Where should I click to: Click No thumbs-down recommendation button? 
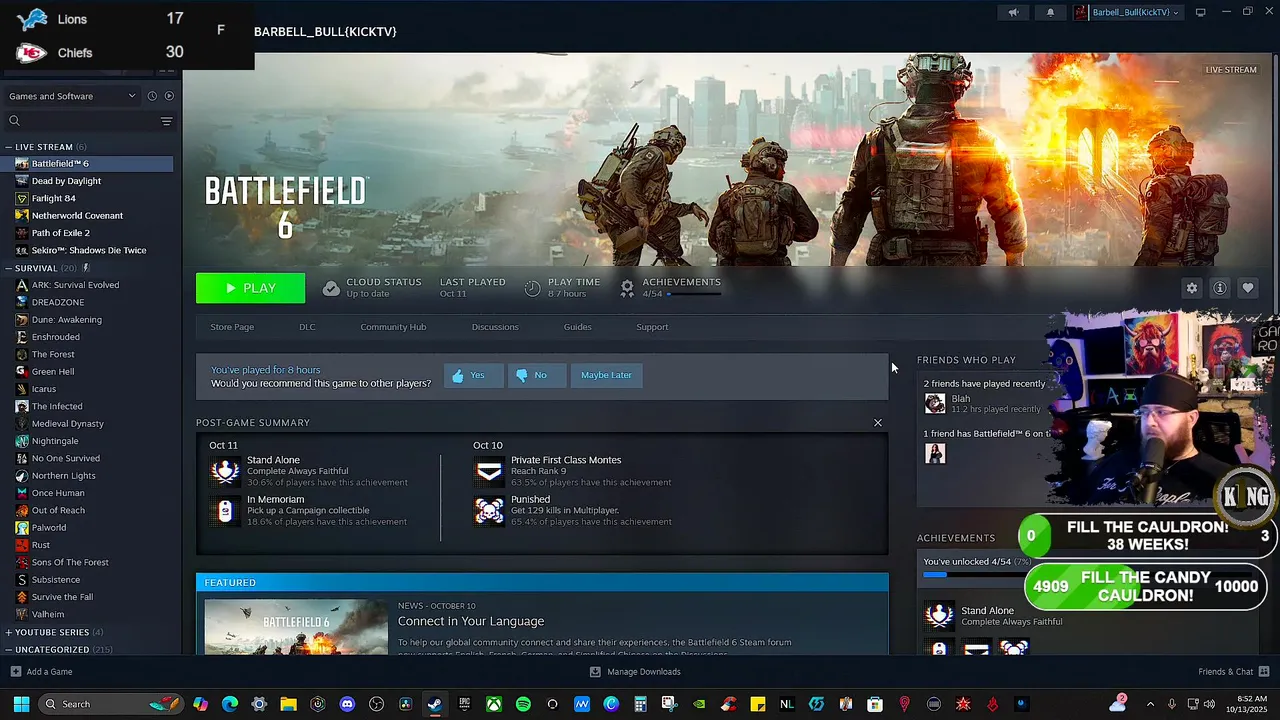click(x=536, y=375)
